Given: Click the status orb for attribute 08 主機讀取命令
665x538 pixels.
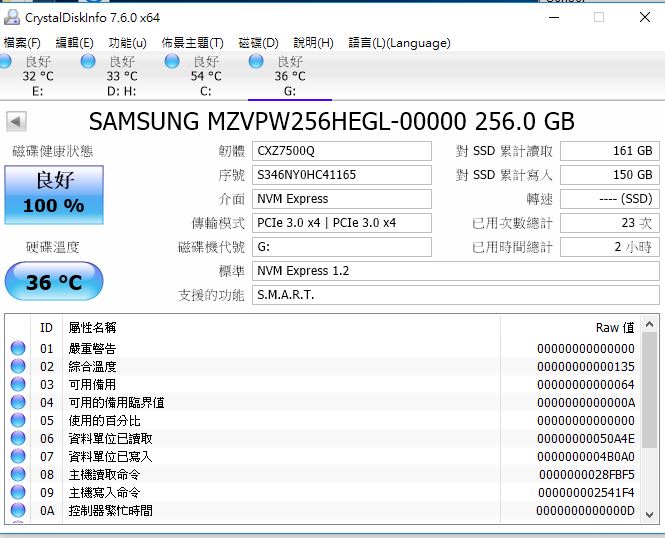Looking at the screenshot, I should pos(18,474).
